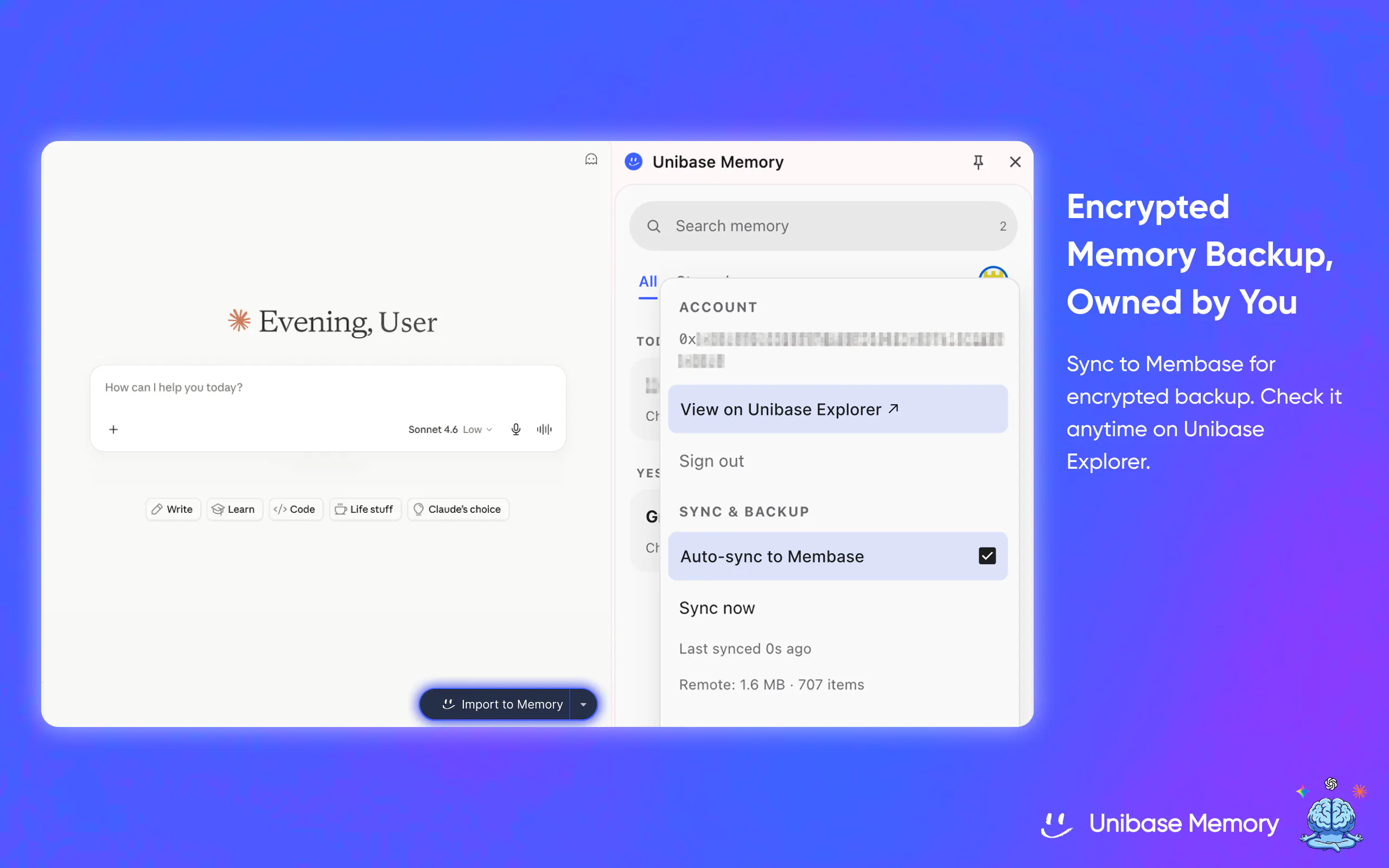1389x868 pixels.
Task: Click the Unibase Memory wordmark at bottom right
Action: pos(1184,824)
